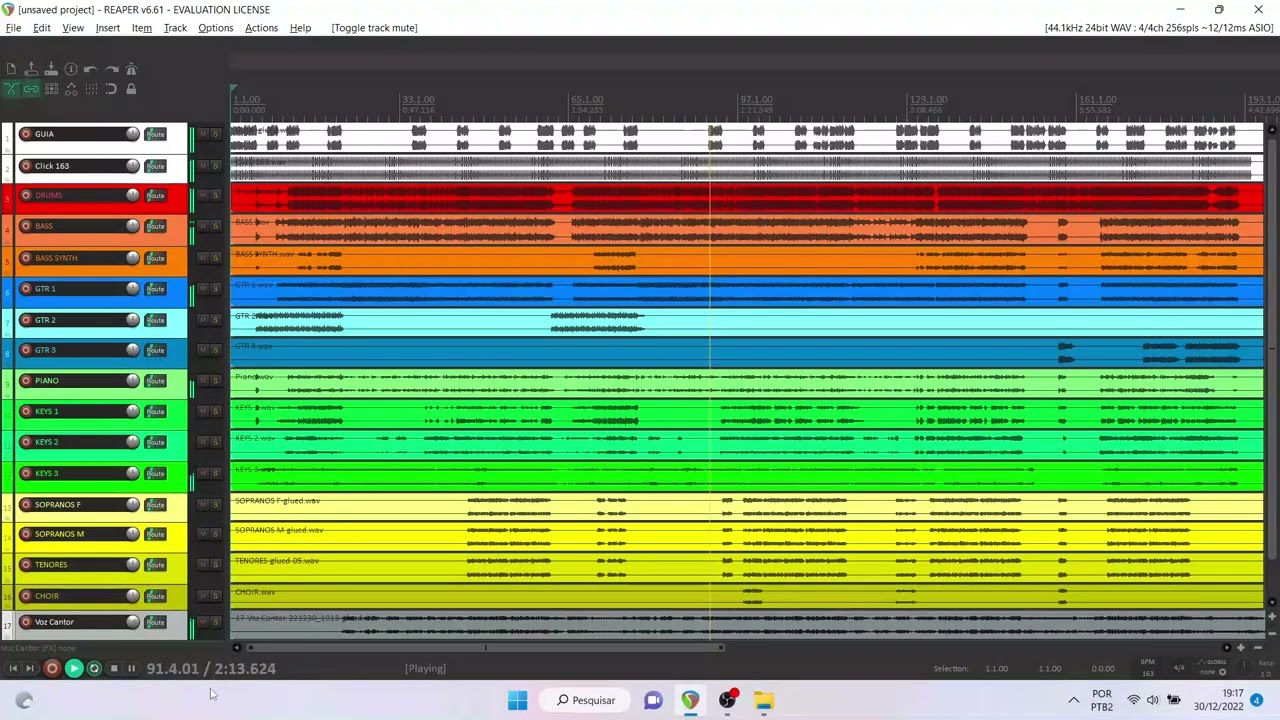Toggle item grouping chain-link icon

click(31, 89)
